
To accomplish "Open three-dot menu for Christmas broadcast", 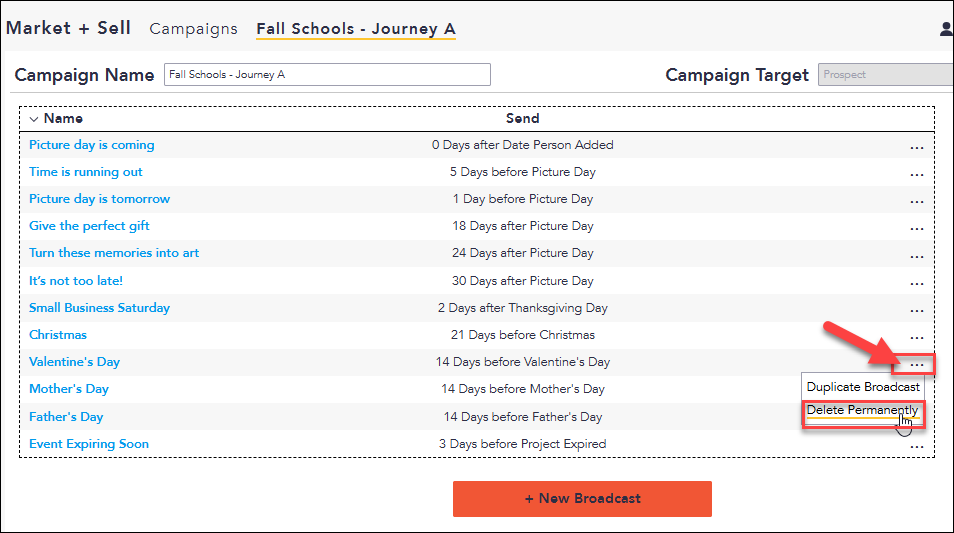I will [916, 338].
